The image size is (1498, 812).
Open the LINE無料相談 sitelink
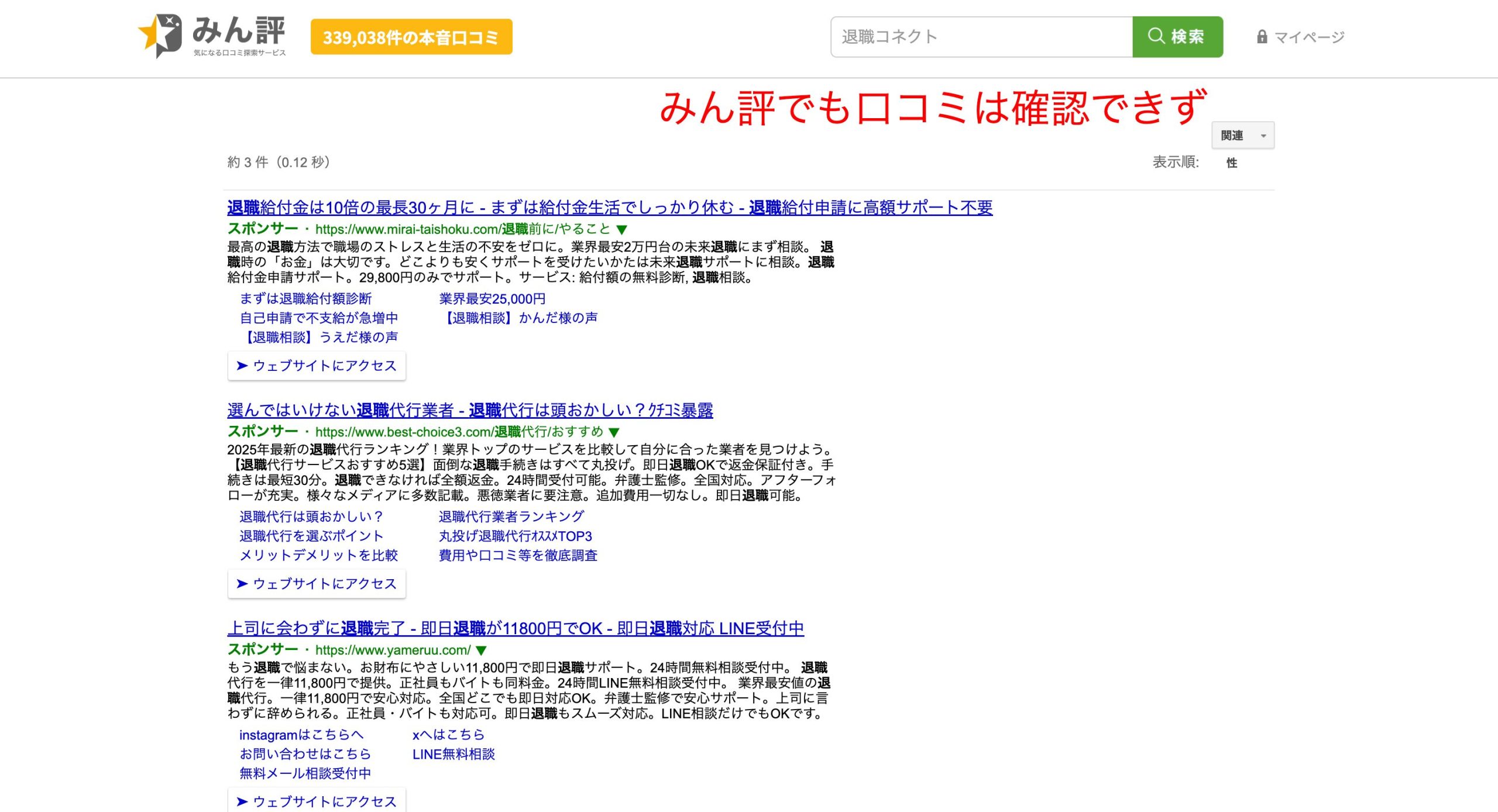pyautogui.click(x=453, y=754)
